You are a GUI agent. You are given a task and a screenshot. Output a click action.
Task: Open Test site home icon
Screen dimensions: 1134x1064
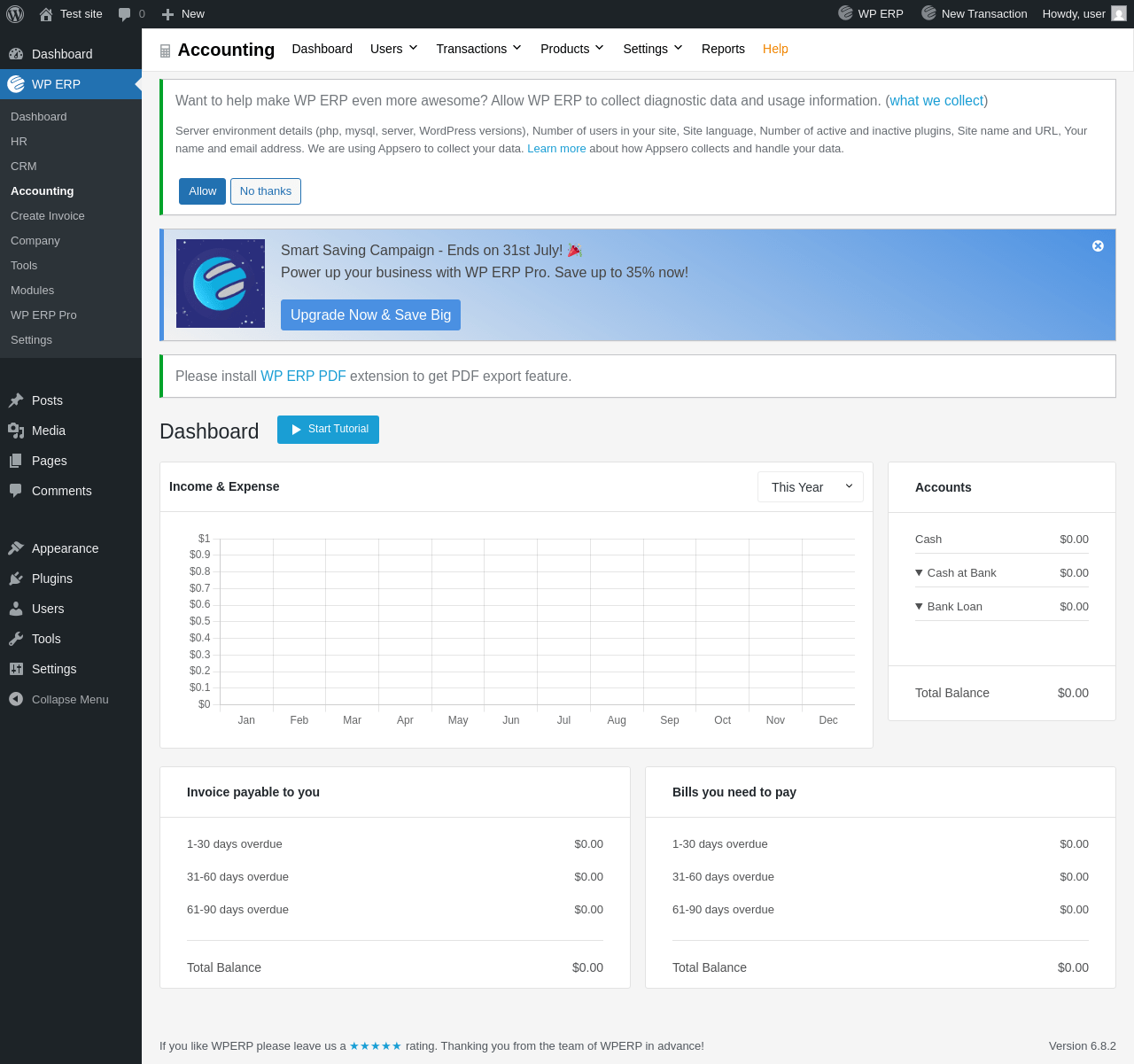(x=46, y=13)
